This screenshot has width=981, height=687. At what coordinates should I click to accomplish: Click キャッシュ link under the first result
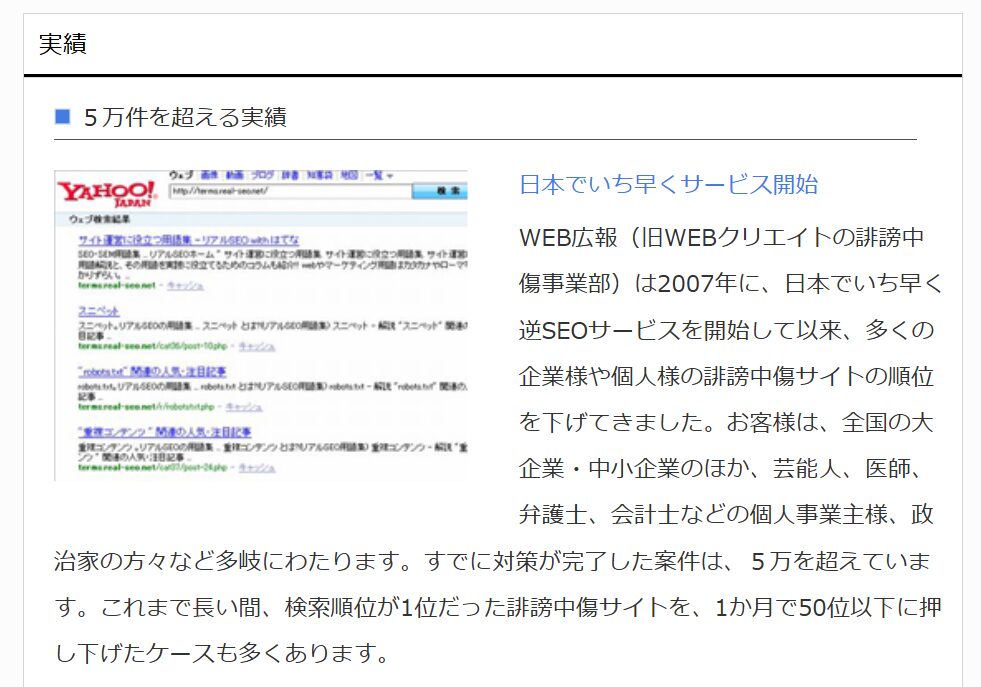click(186, 286)
